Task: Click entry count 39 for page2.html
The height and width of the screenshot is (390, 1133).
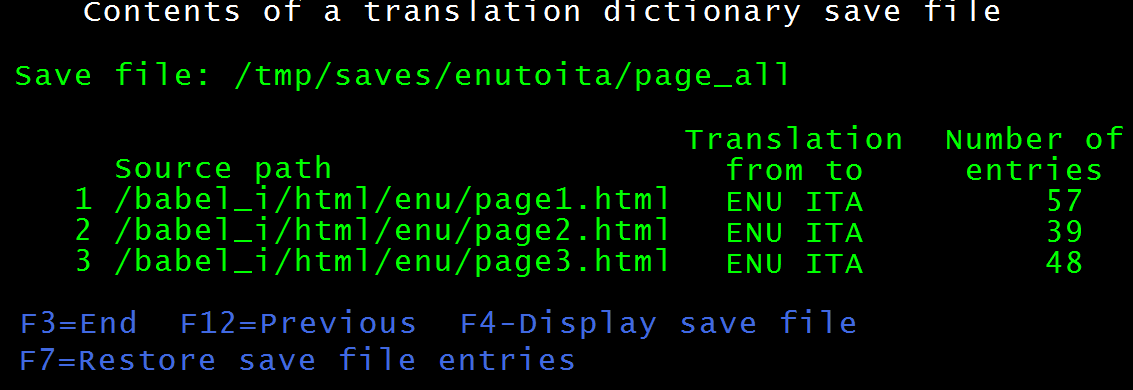Action: 1064,231
